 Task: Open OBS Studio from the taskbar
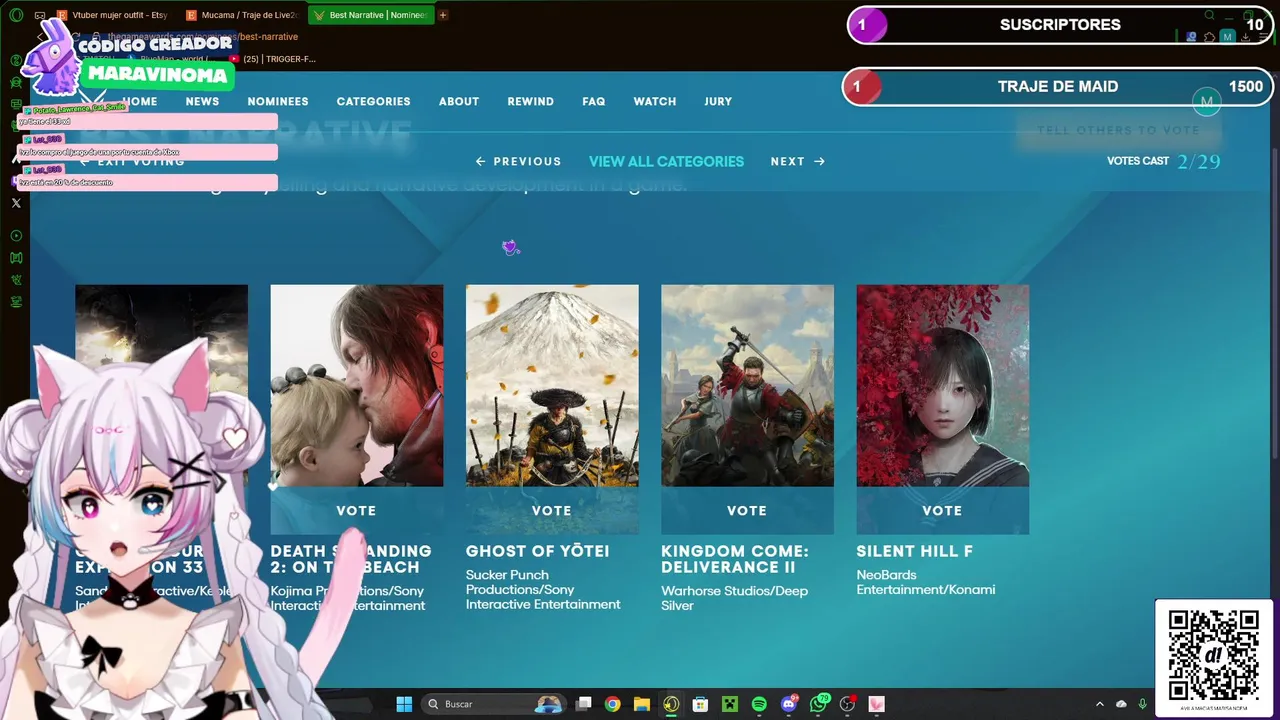(x=848, y=704)
